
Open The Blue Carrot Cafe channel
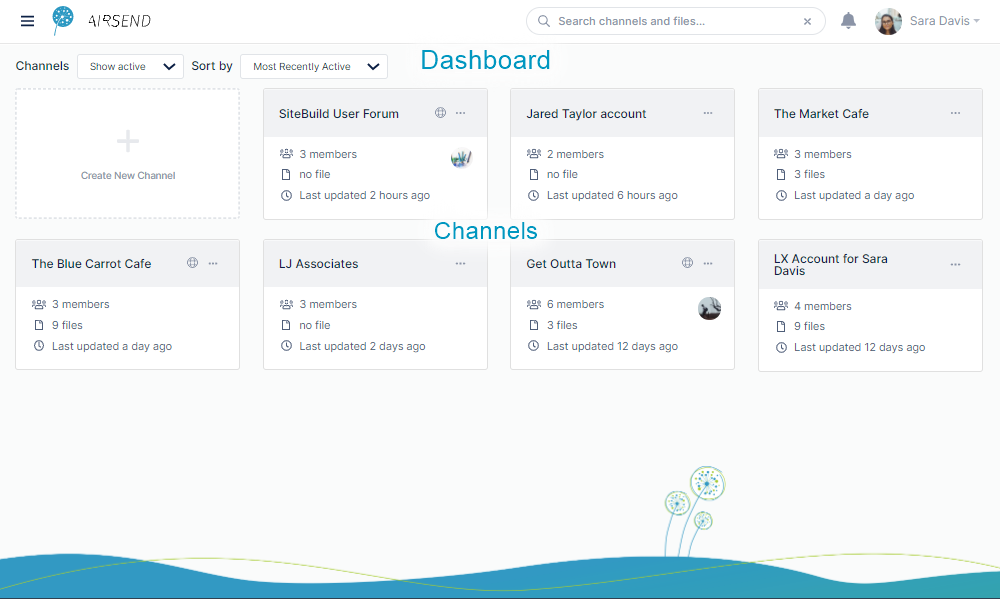pyautogui.click(x=91, y=263)
